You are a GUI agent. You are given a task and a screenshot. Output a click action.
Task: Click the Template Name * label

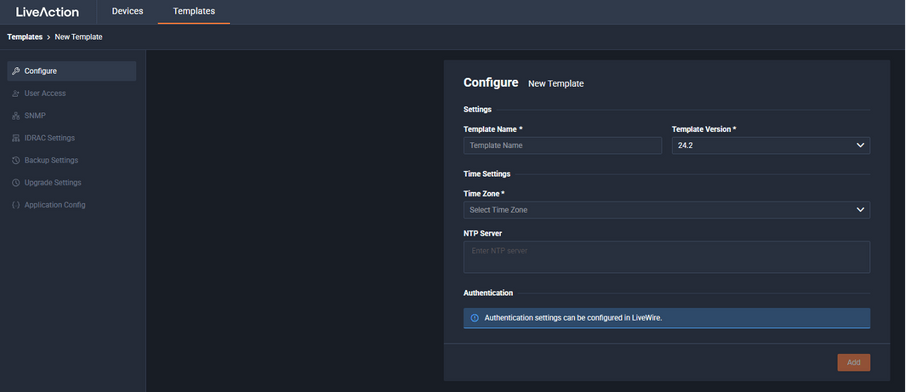493,130
